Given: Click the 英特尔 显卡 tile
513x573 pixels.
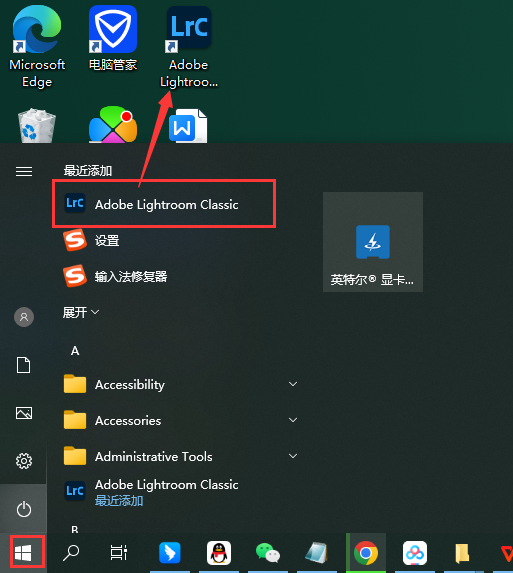Looking at the screenshot, I should [373, 242].
